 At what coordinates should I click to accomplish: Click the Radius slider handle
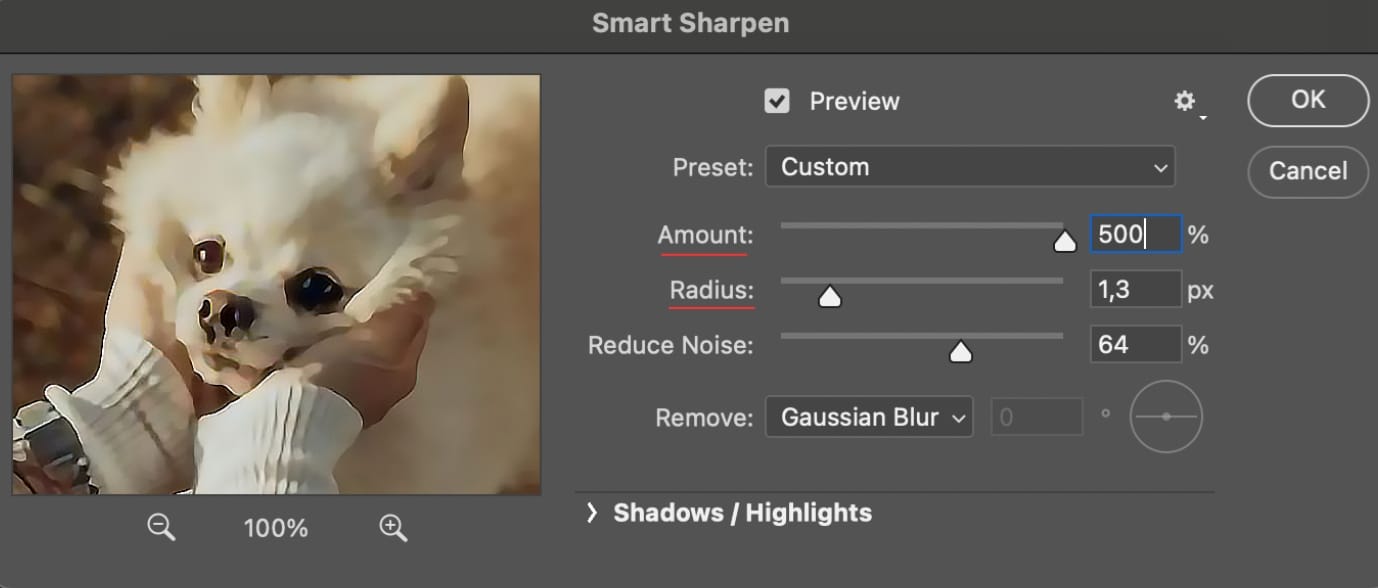[x=830, y=296]
